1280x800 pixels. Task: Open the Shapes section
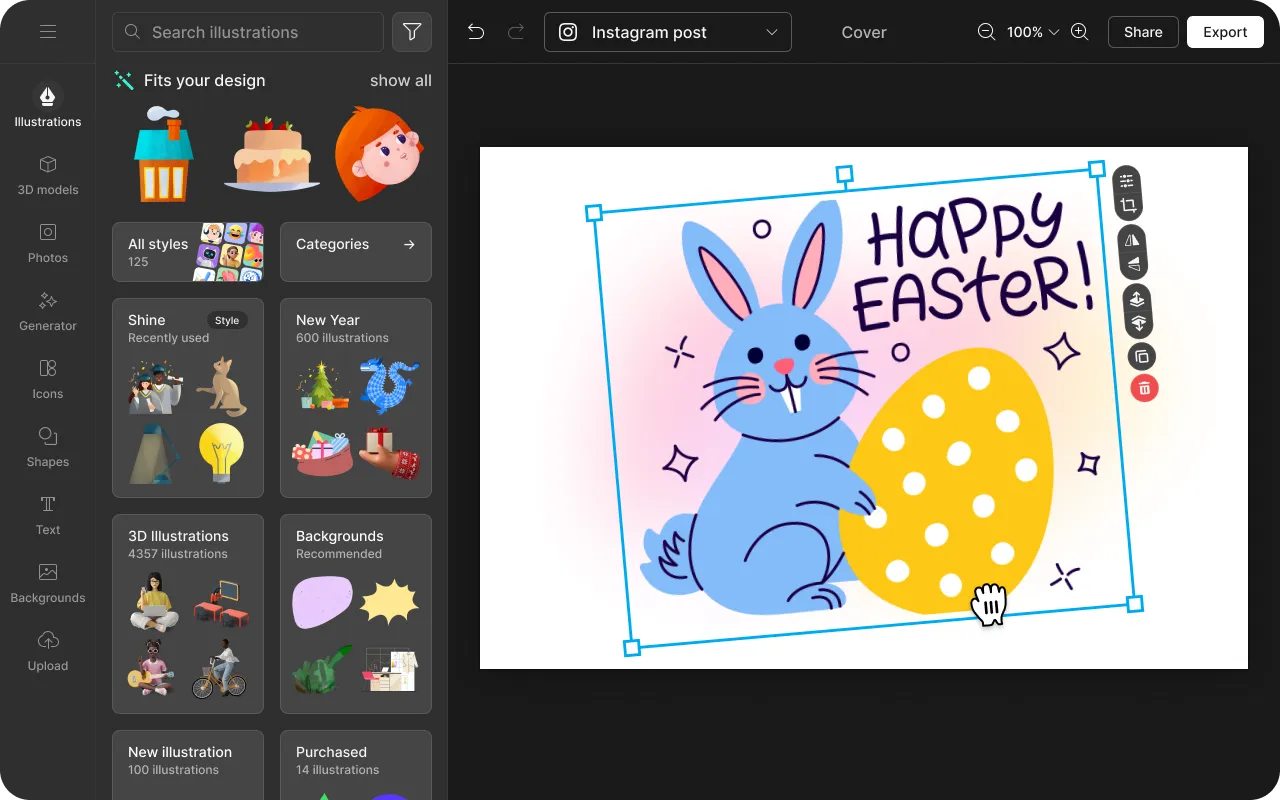pyautogui.click(x=47, y=446)
